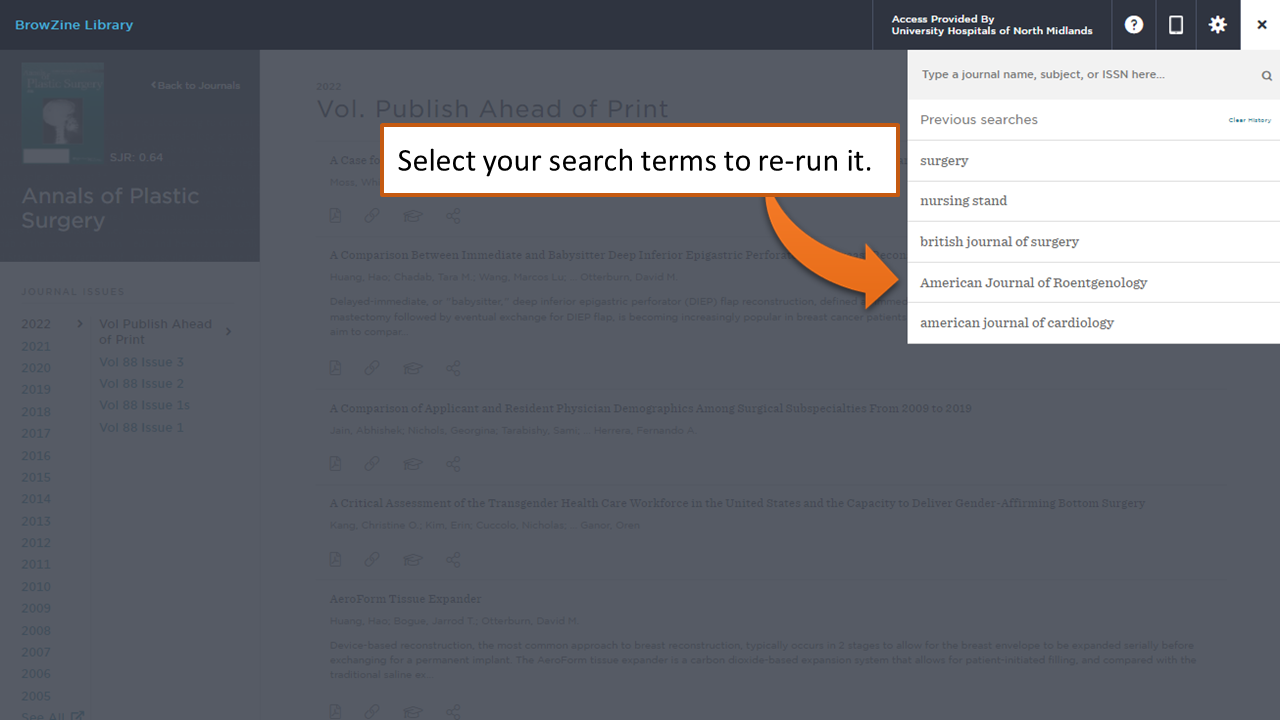Open PDF icon for DIEP flap article
1280x720 pixels.
click(x=335, y=368)
